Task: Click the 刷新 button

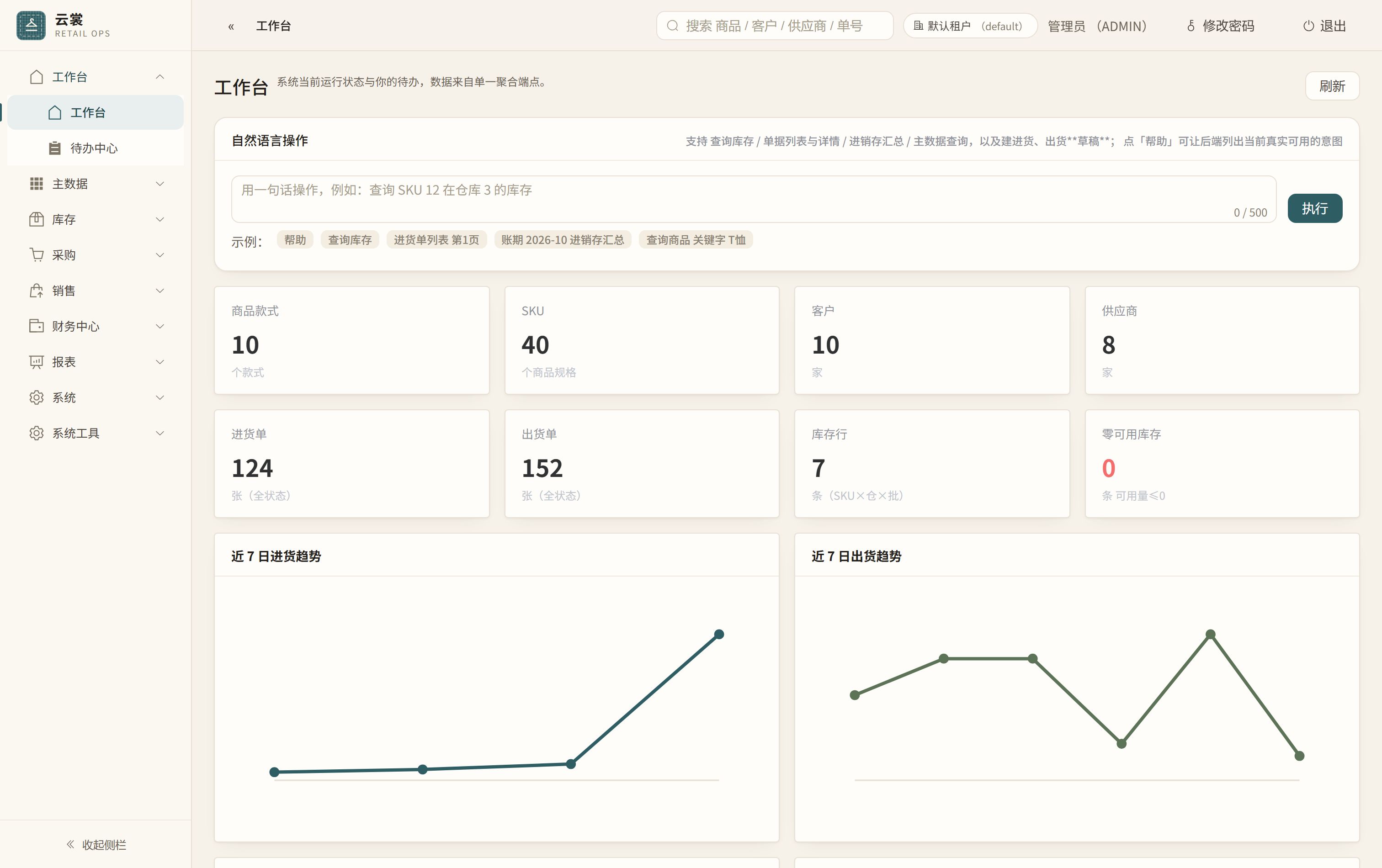Action: point(1332,86)
